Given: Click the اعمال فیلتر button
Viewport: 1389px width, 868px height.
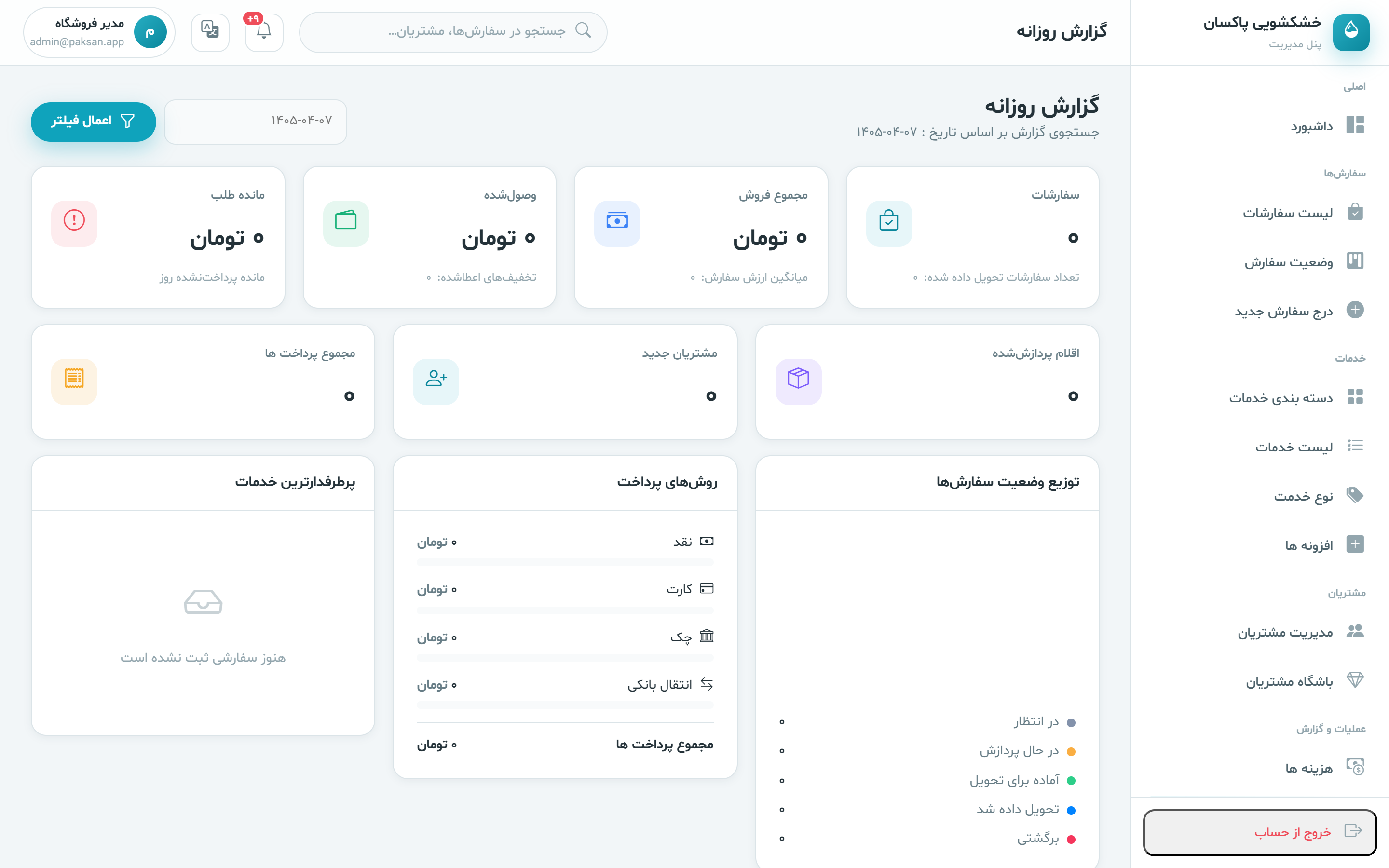Looking at the screenshot, I should coord(94,122).
